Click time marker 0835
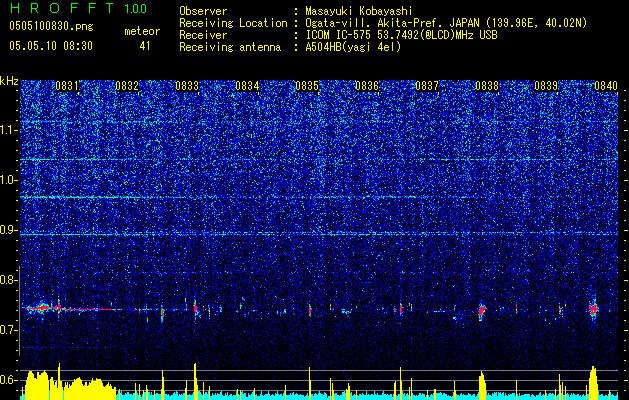Viewport: 629px width, 400px height. 307,86
